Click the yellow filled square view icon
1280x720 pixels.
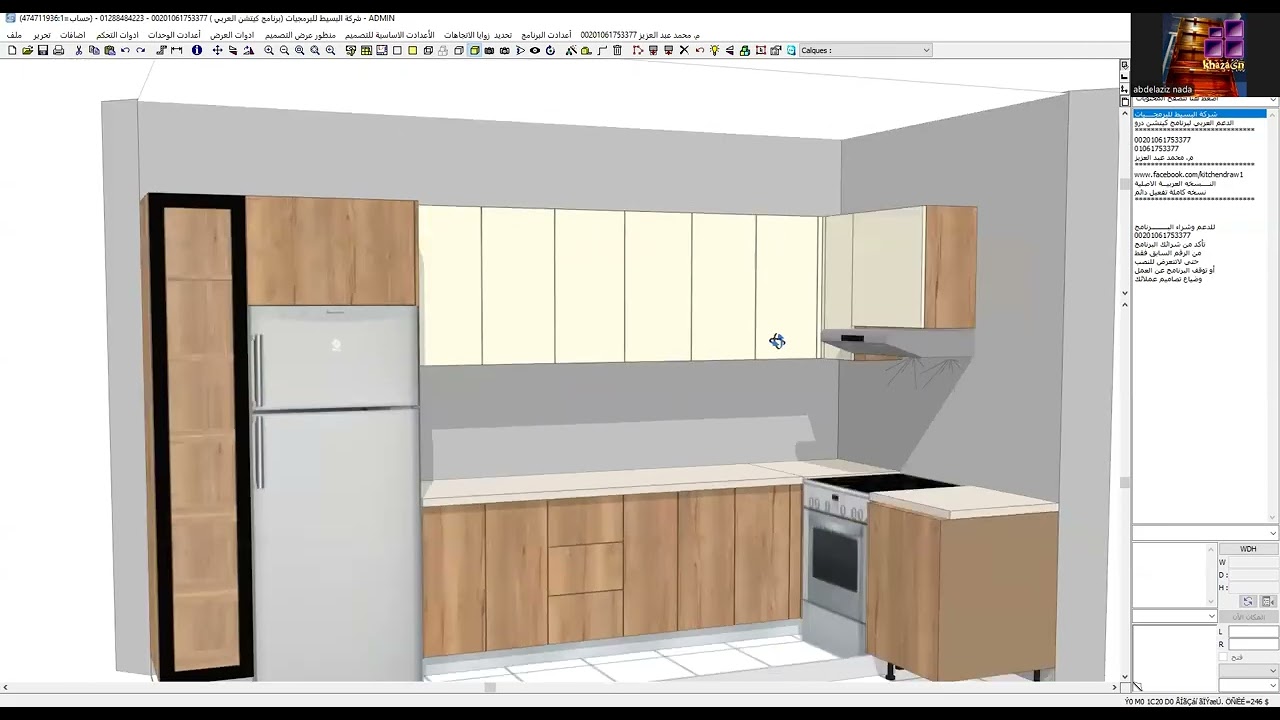click(412, 50)
